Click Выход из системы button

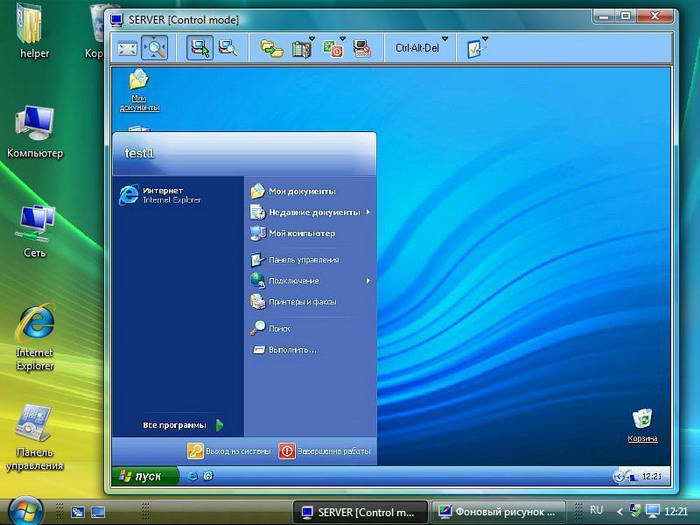pos(229,451)
